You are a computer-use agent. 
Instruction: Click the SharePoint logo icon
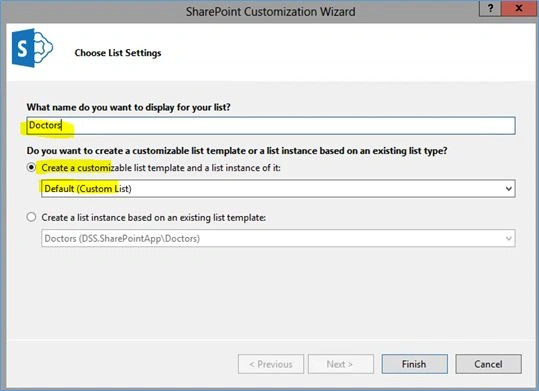(32, 48)
